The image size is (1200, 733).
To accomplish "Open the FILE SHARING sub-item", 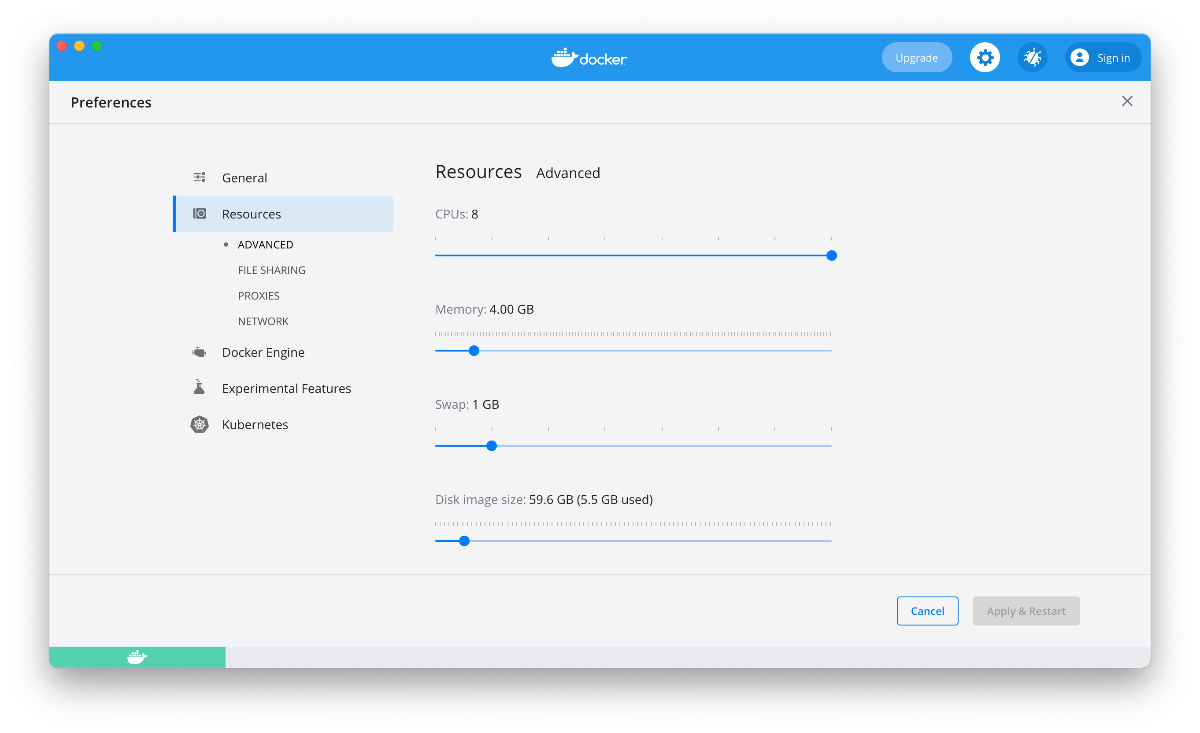I will (x=272, y=271).
